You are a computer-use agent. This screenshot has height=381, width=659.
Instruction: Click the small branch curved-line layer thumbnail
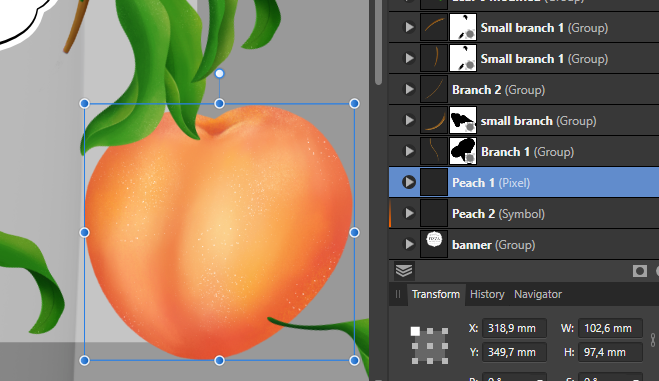434,121
